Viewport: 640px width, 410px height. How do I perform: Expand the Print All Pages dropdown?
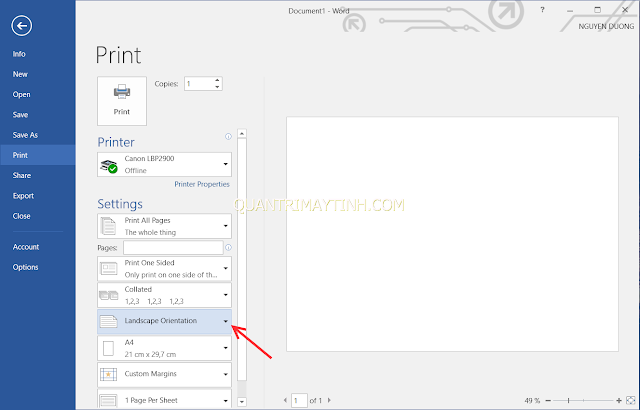pyautogui.click(x=164, y=226)
